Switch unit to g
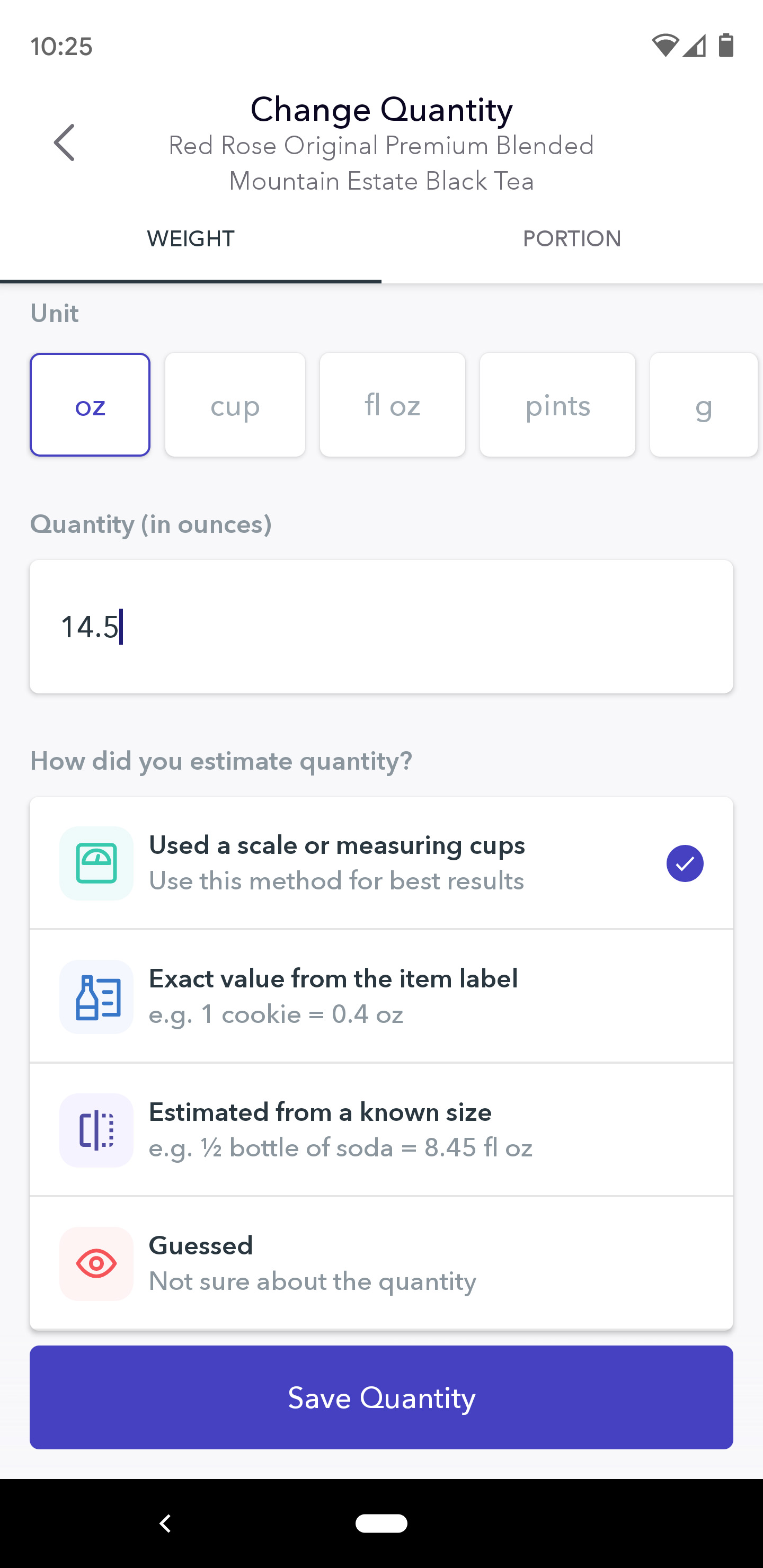This screenshot has width=763, height=1568. point(703,405)
